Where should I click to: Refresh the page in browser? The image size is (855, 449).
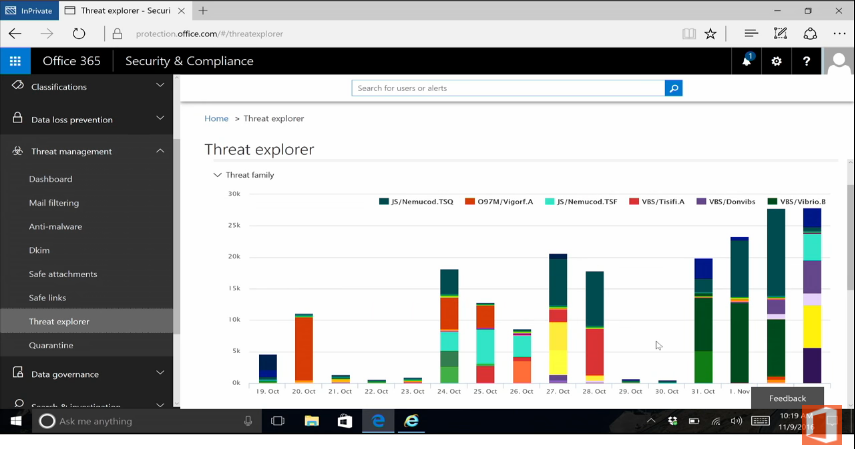coord(79,33)
